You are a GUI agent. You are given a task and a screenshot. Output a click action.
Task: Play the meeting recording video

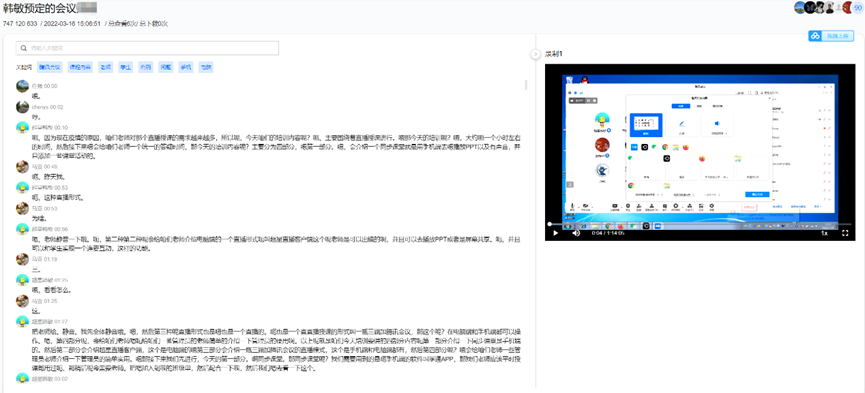[556, 233]
